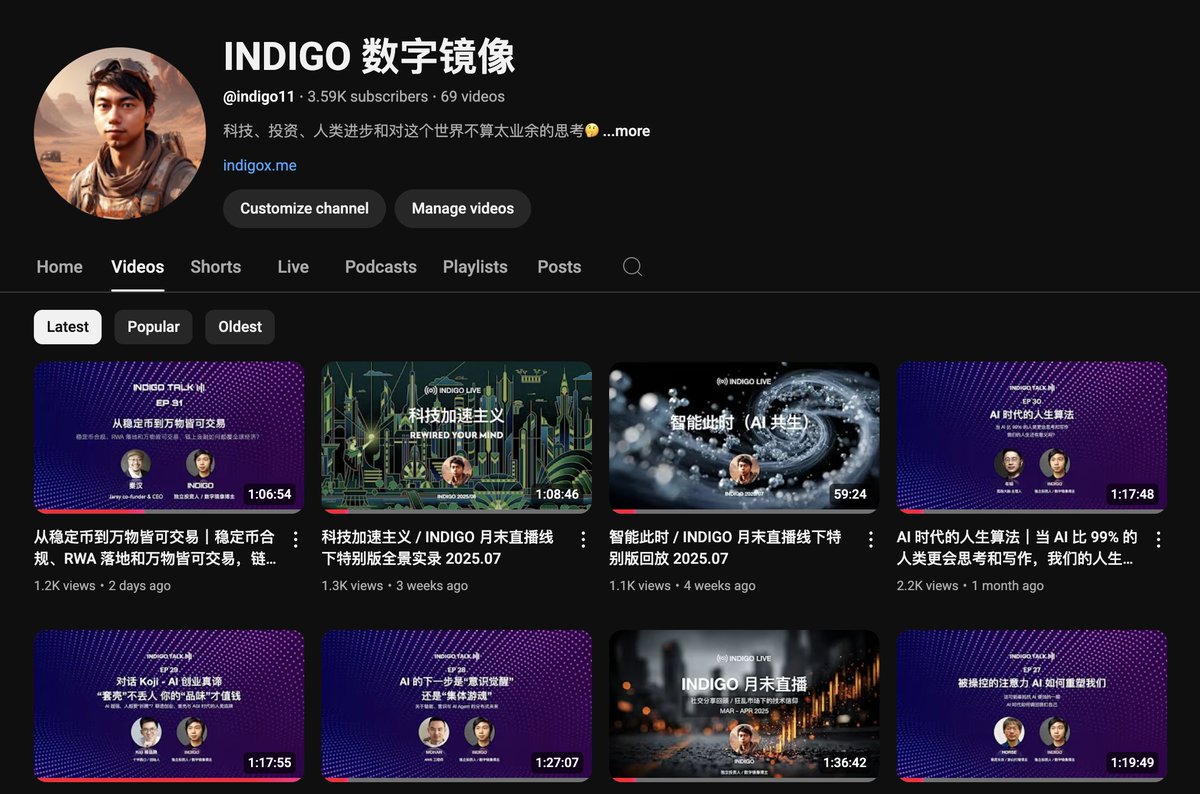Open options menu for 智能此时 video
1200x794 pixels.
[x=871, y=540]
